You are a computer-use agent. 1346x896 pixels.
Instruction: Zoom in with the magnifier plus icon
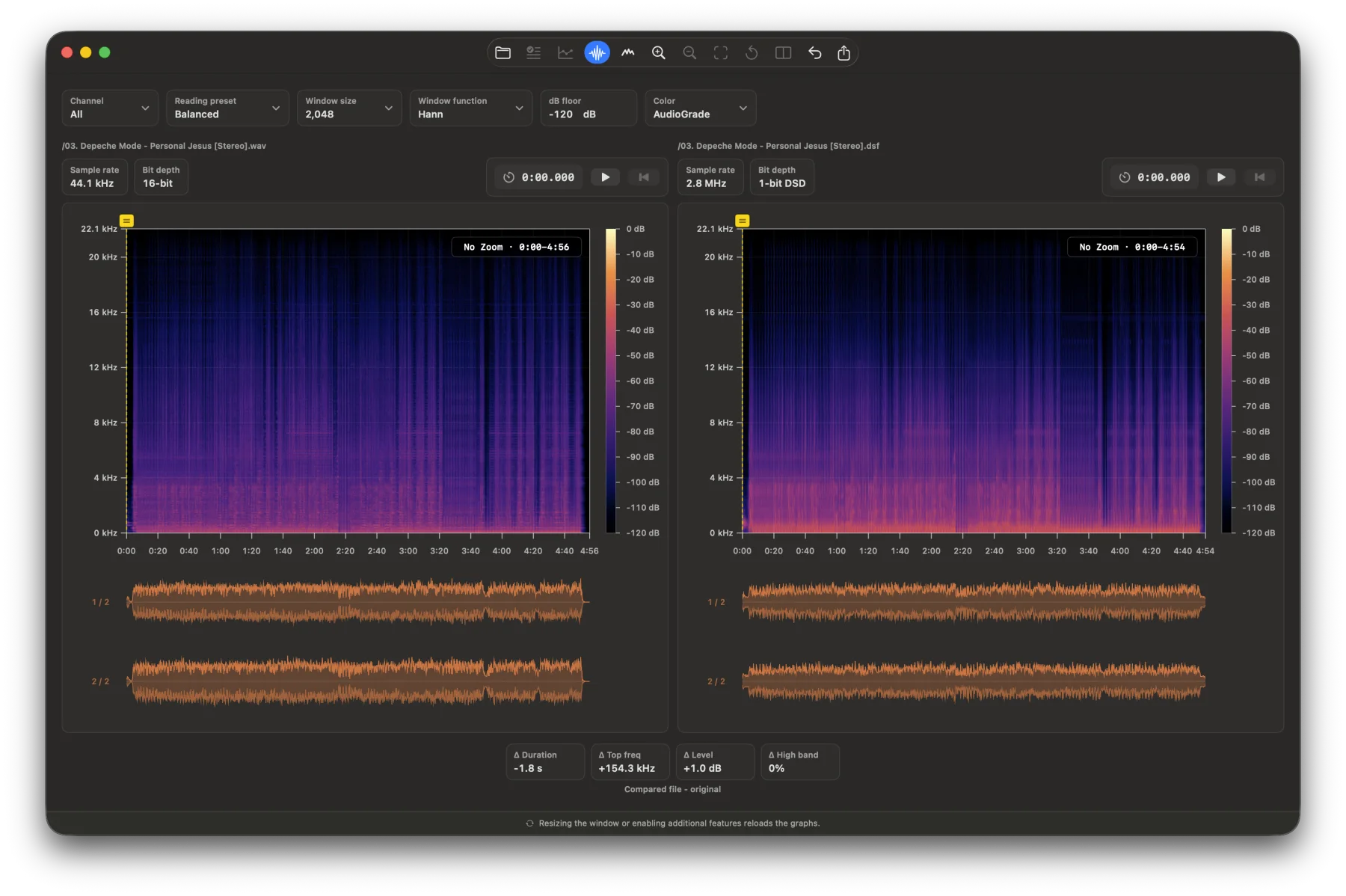coord(659,52)
